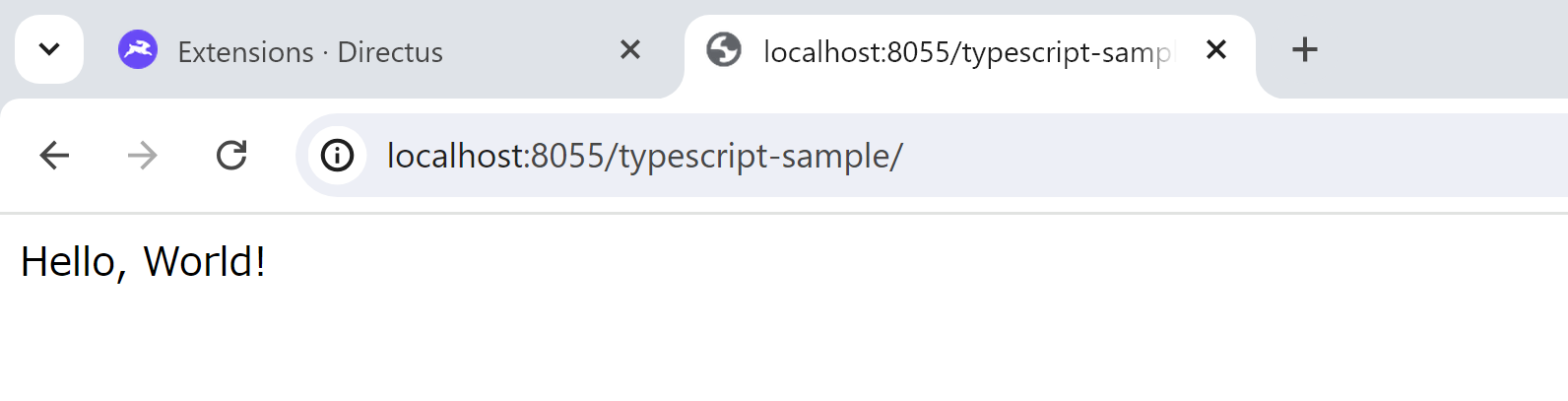Close the localhost:8055 typescript-sample tab
This screenshot has width=1568, height=401.
tap(1216, 49)
